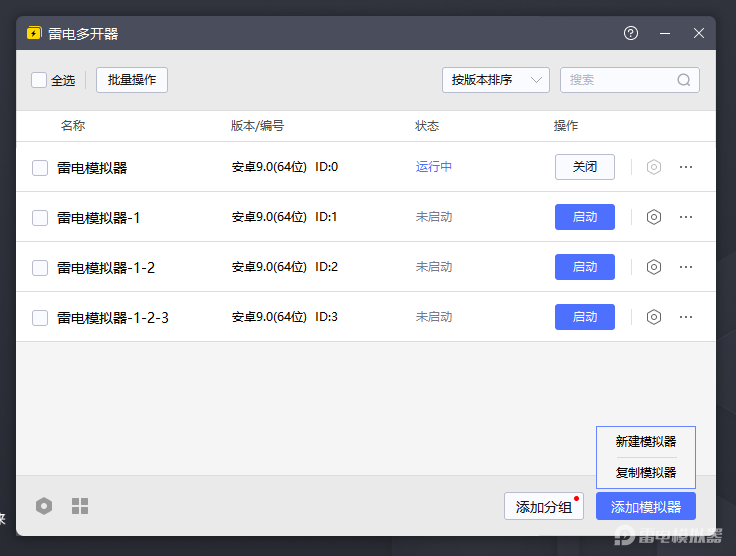Click the name 雷电模拟器-1-2-3

pos(113,318)
